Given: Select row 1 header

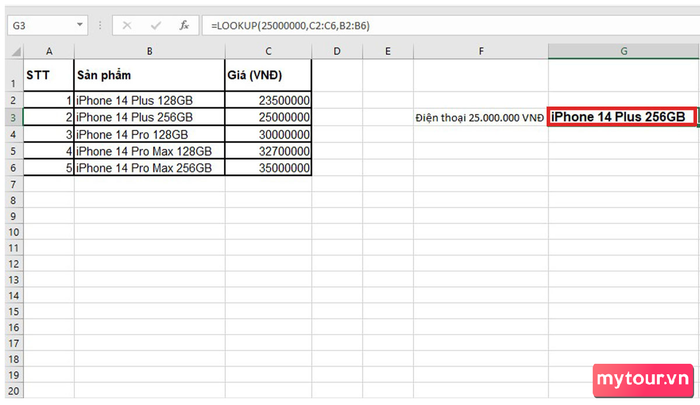Looking at the screenshot, I should pos(14,75).
